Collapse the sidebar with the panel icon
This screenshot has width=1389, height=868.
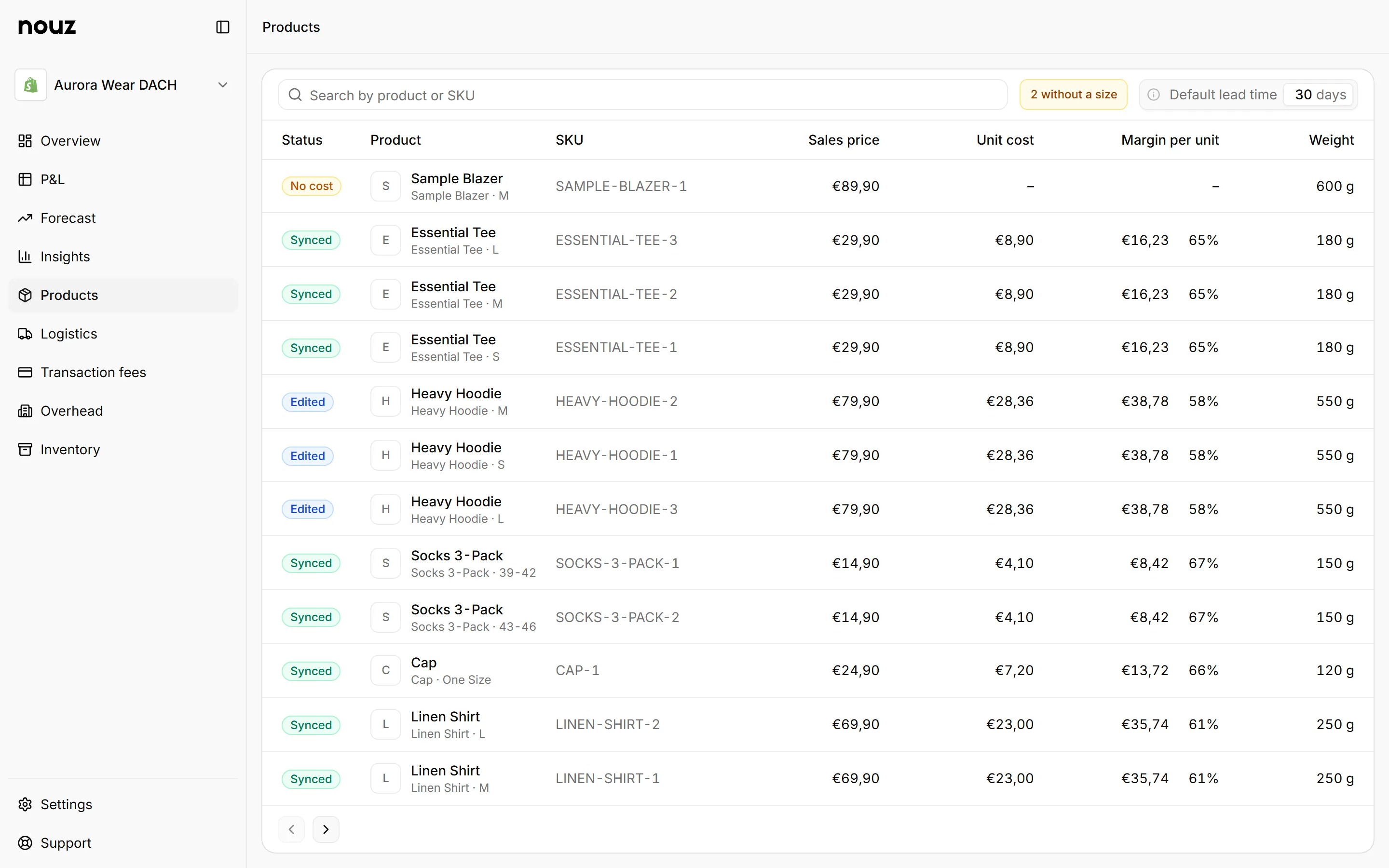coord(223,27)
